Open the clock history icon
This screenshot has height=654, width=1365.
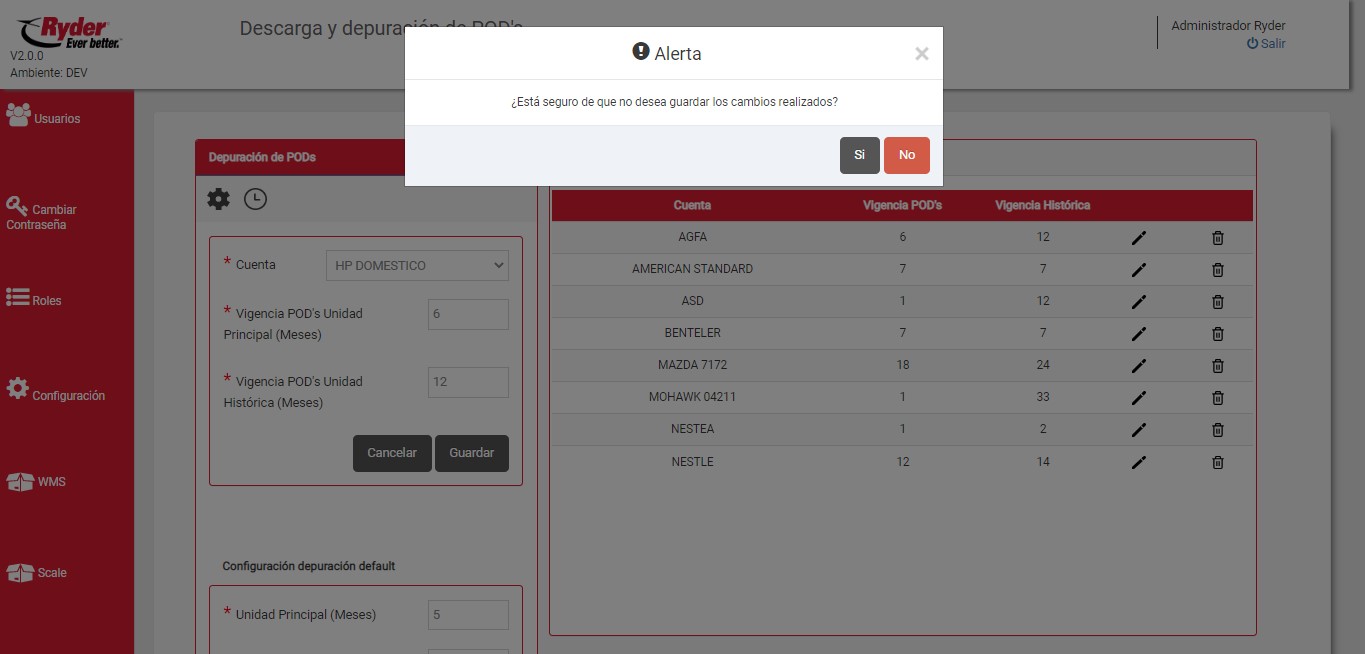pyautogui.click(x=255, y=199)
